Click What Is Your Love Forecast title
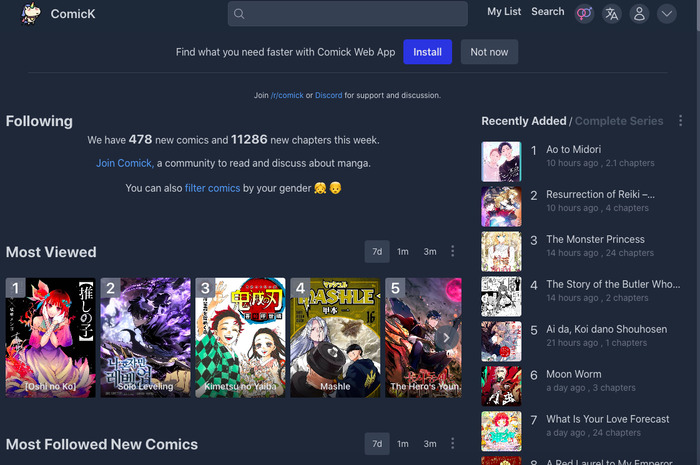700x465 pixels. pyautogui.click(x=608, y=419)
